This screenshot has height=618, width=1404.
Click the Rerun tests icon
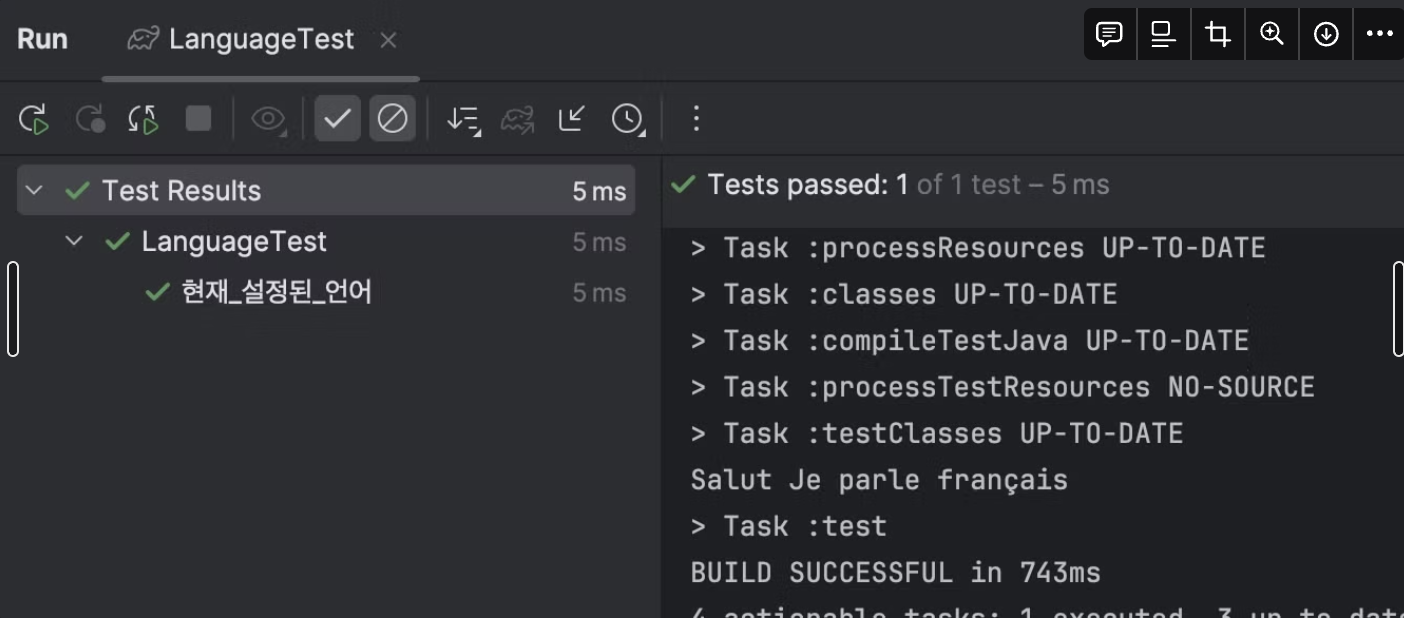click(34, 120)
